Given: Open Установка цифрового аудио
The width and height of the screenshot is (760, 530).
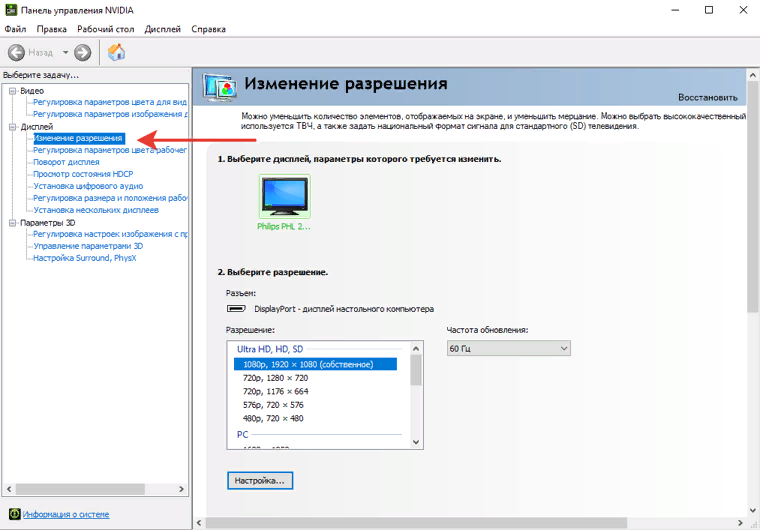Looking at the screenshot, I should point(88,186).
